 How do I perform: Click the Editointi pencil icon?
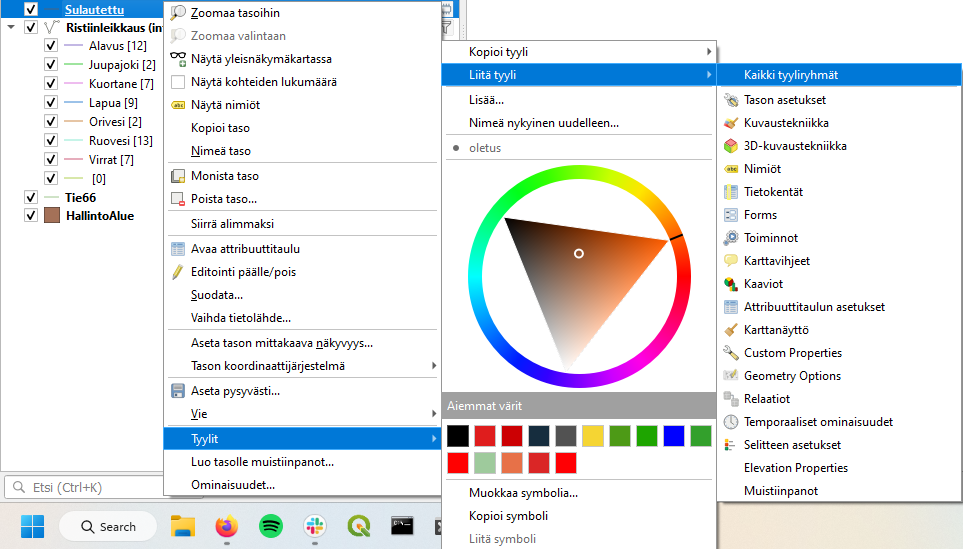coord(178,272)
